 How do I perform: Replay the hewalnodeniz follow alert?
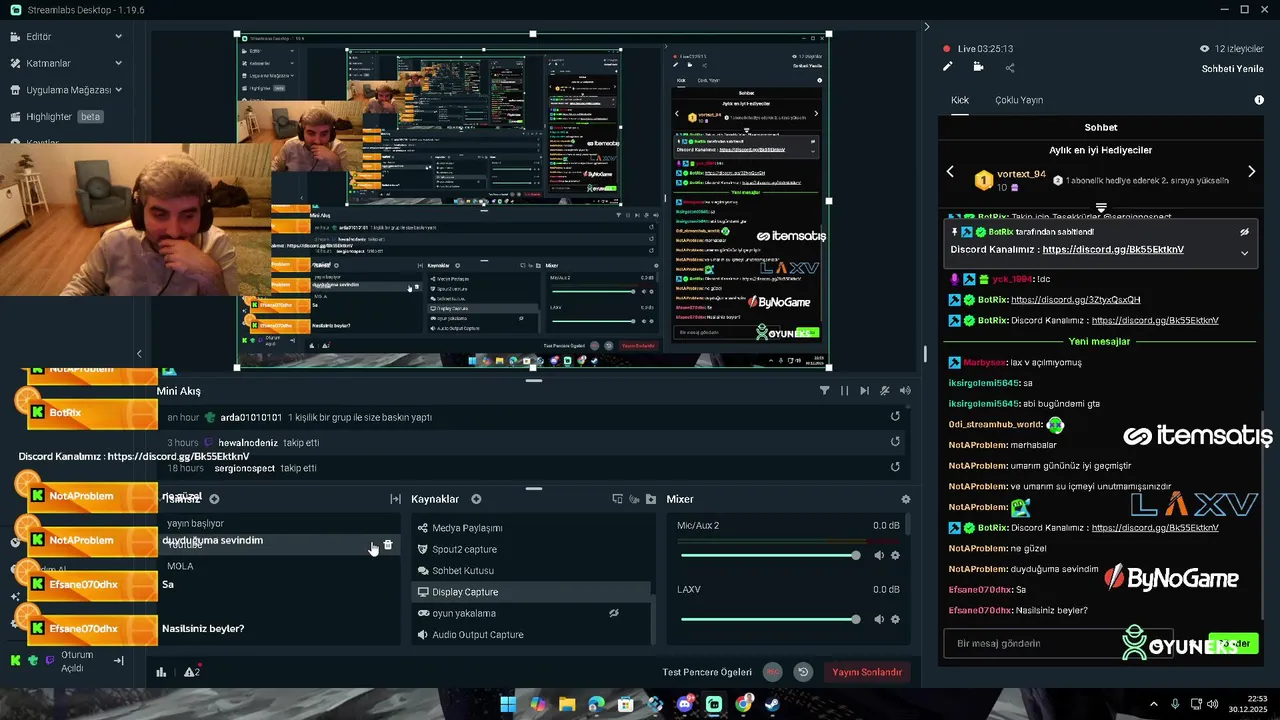point(895,441)
